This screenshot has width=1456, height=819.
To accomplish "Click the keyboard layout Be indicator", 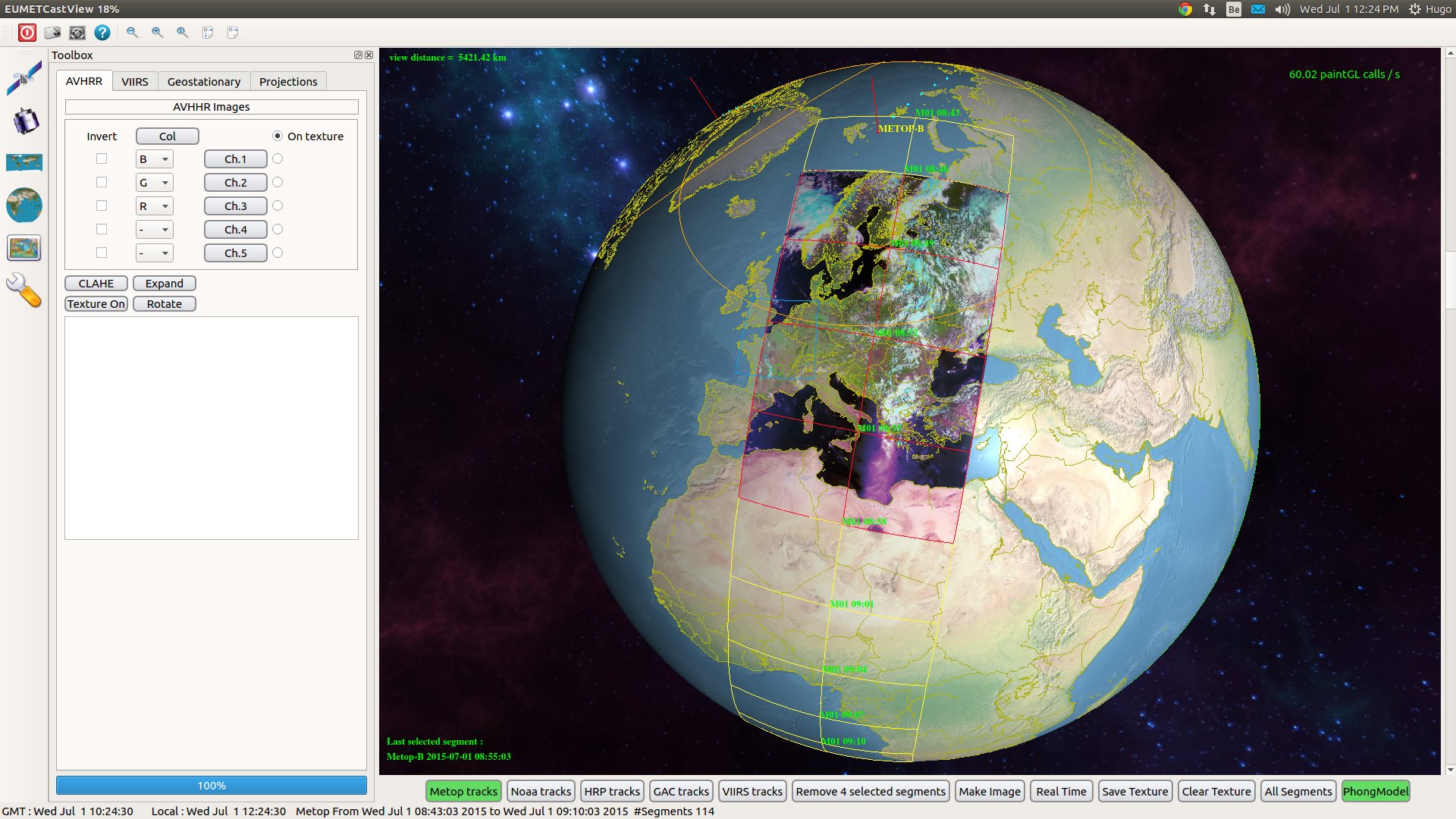I will [1234, 9].
